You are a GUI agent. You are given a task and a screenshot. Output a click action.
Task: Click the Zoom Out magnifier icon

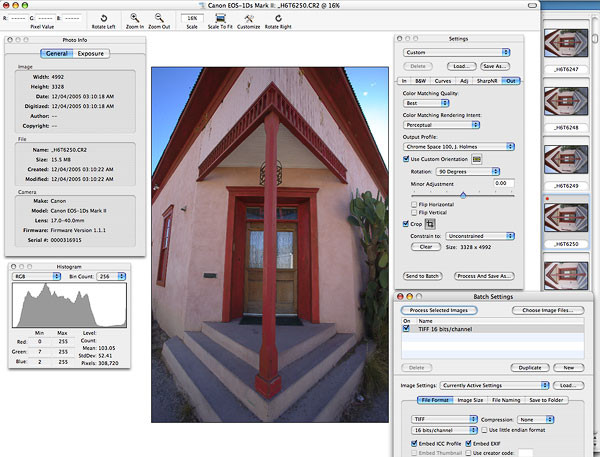pyautogui.click(x=160, y=17)
